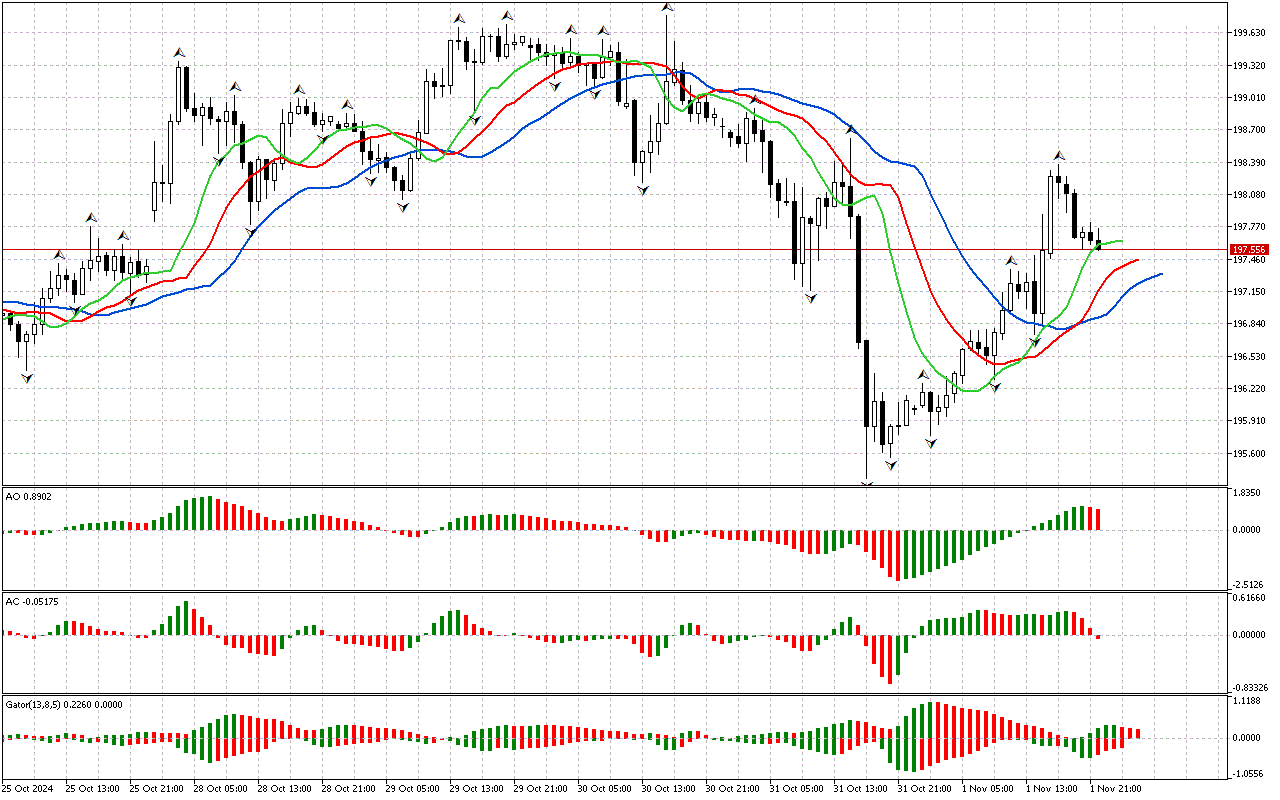1280x800 pixels.
Task: Click the 1 Nov 13:00 time label
Action: click(x=1052, y=789)
